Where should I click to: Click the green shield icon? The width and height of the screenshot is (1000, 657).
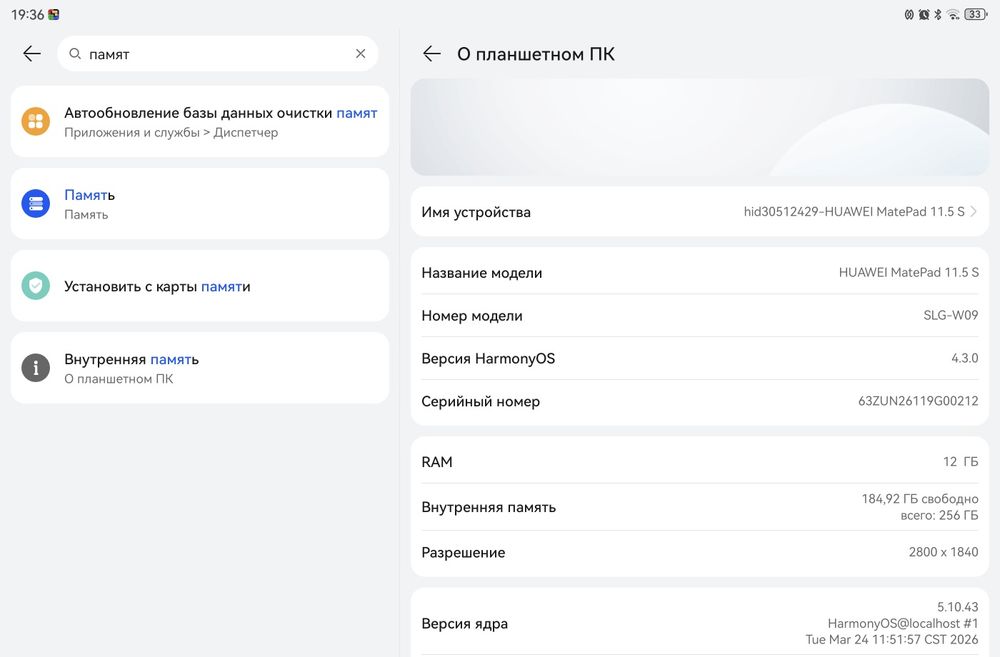click(36, 286)
